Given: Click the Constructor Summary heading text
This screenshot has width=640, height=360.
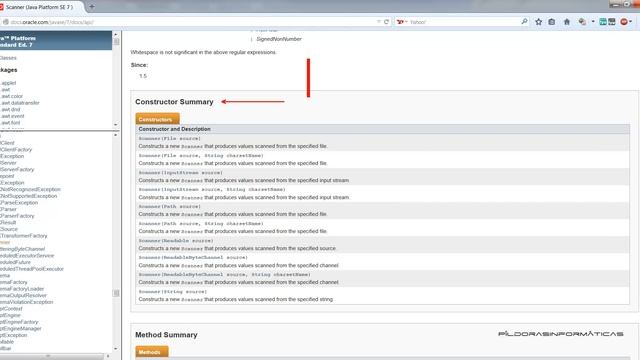Looking at the screenshot, I should click(x=174, y=102).
